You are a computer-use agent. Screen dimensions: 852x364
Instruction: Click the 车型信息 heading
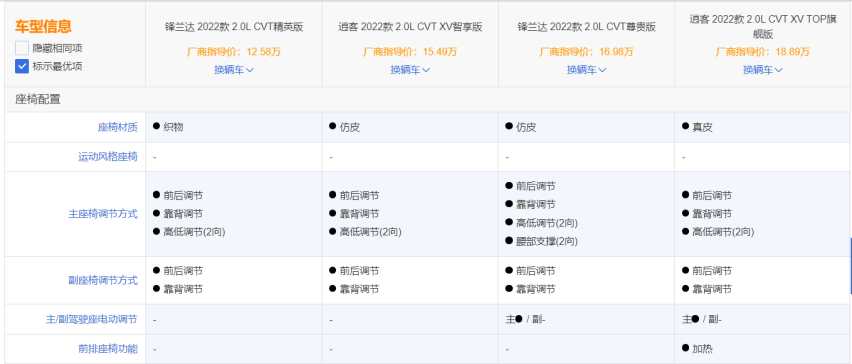tap(43, 26)
